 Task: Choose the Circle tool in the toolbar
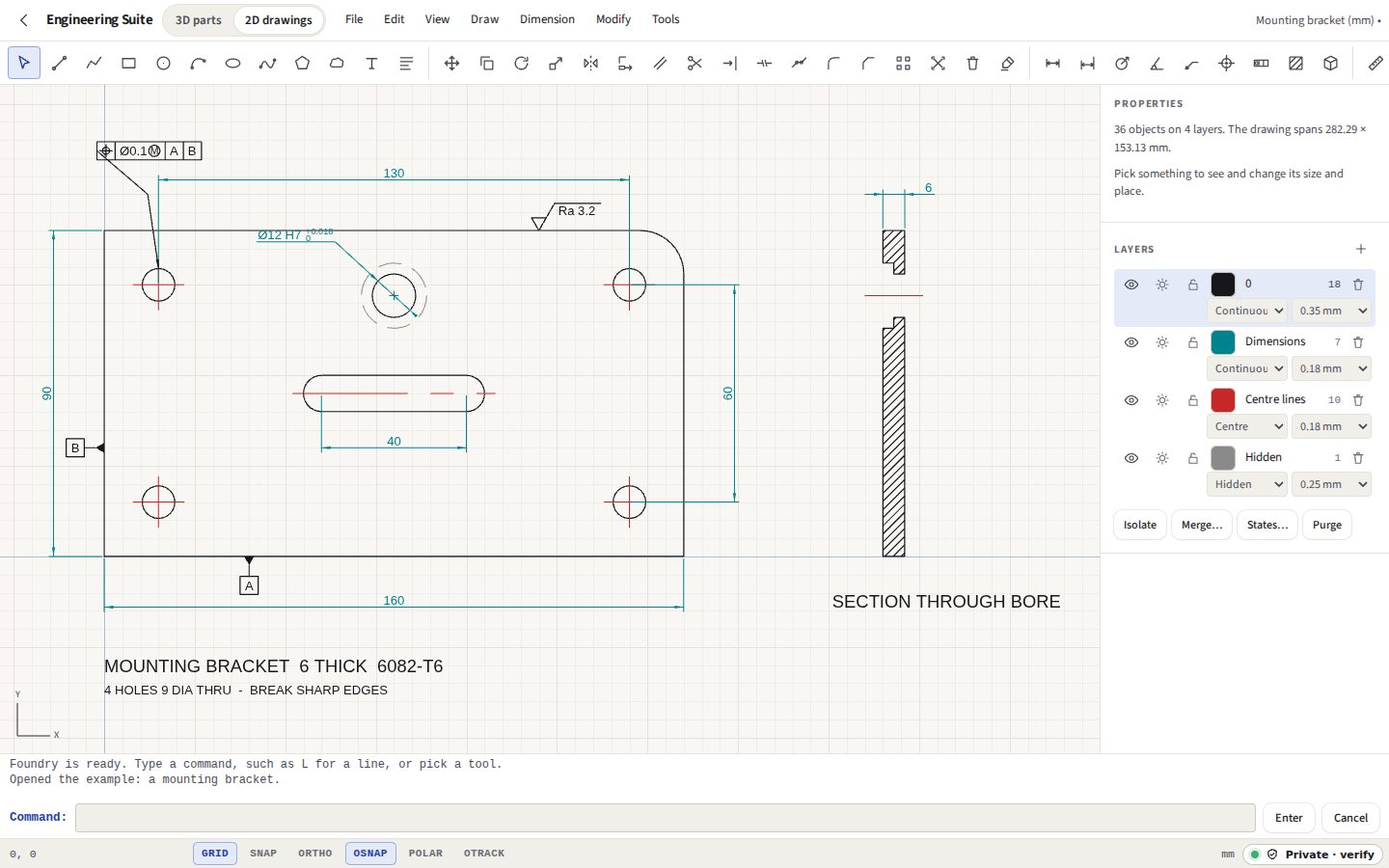163,64
